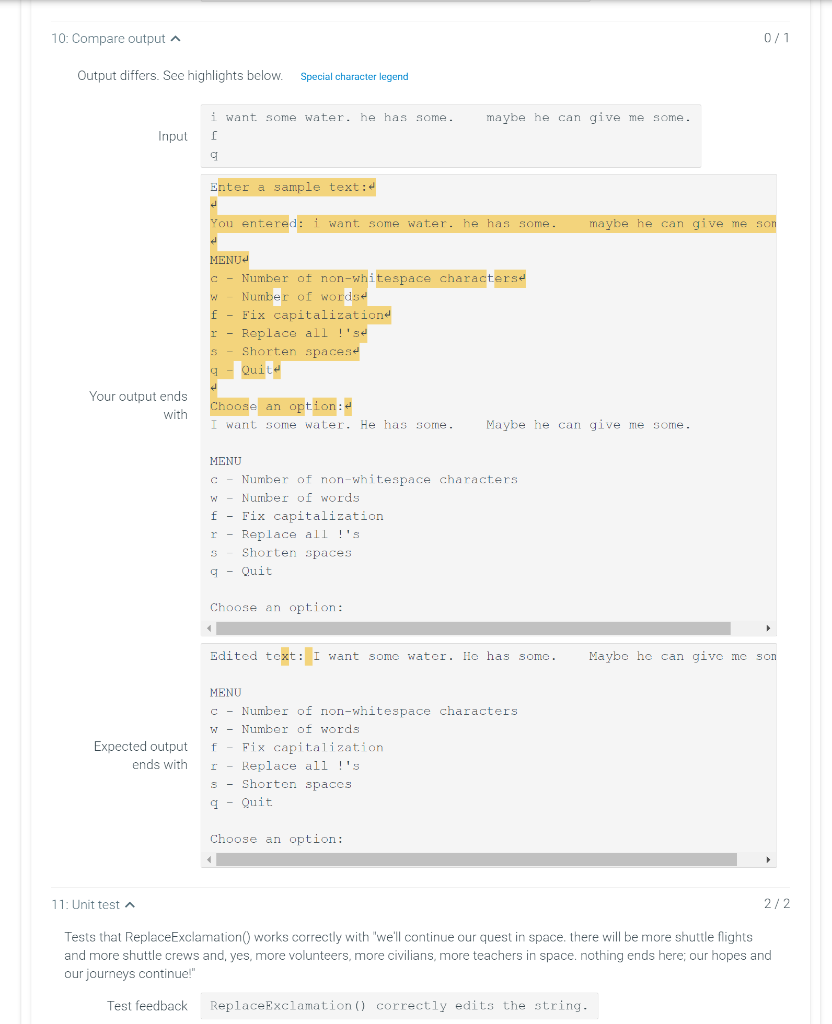
Task: Click the left arrow on your output's scrollbar
Action: (x=207, y=628)
